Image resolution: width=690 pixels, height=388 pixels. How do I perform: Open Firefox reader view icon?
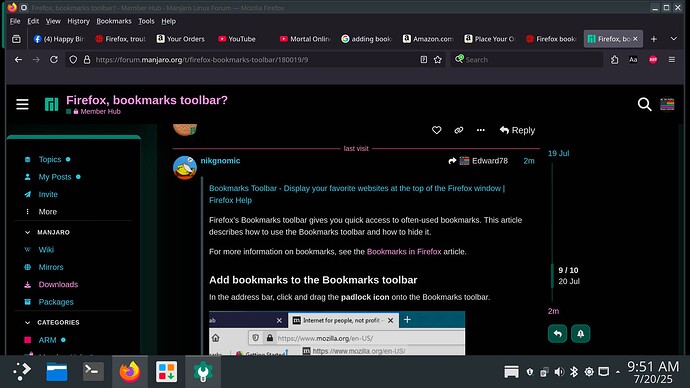423,59
